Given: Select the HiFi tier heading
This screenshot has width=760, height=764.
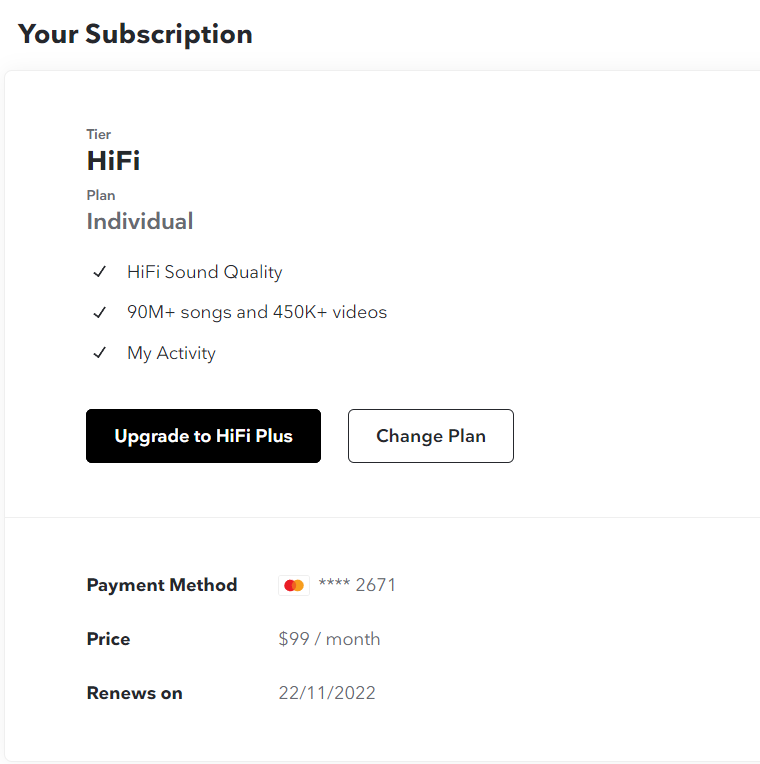Looking at the screenshot, I should [x=113, y=160].
